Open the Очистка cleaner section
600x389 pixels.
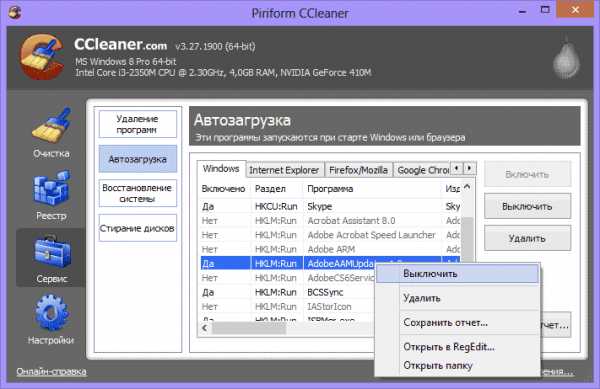click(51, 132)
